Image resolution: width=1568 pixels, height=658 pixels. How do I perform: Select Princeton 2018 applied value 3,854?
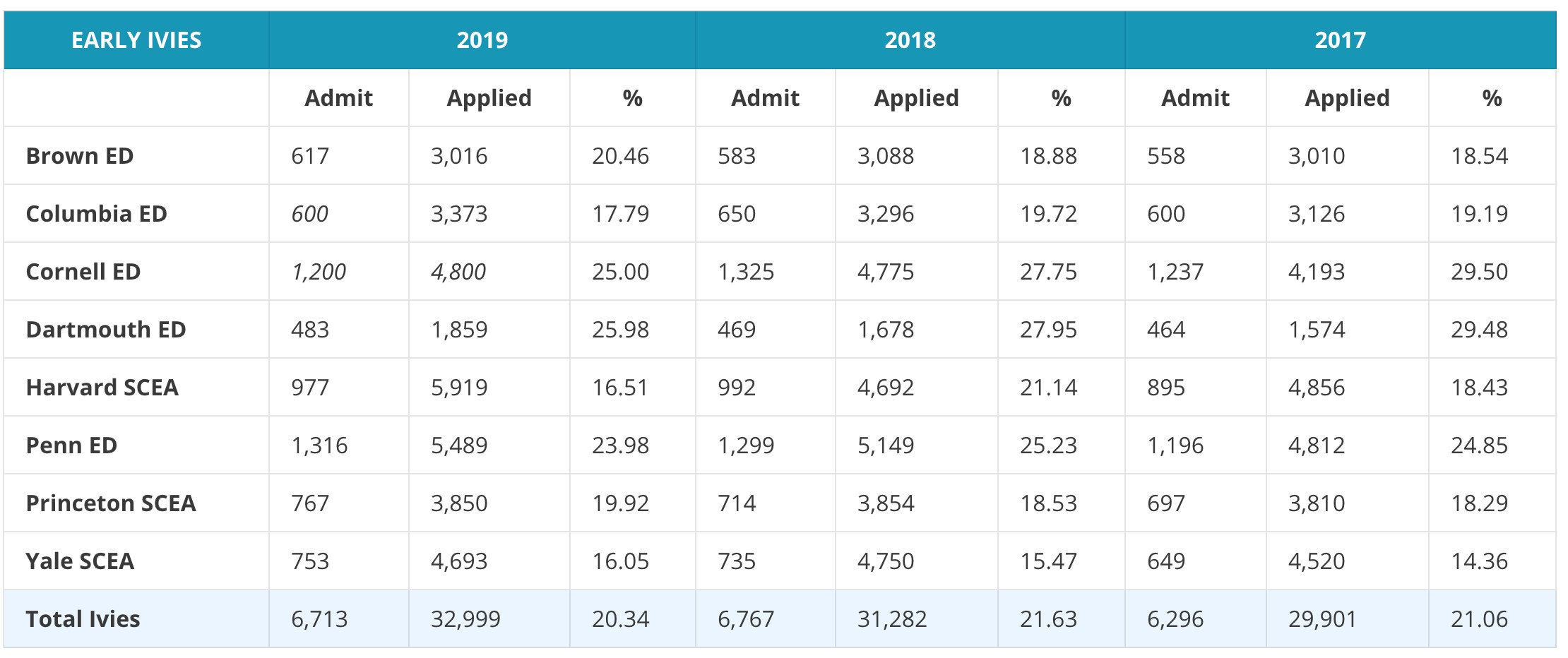pyautogui.click(x=886, y=503)
